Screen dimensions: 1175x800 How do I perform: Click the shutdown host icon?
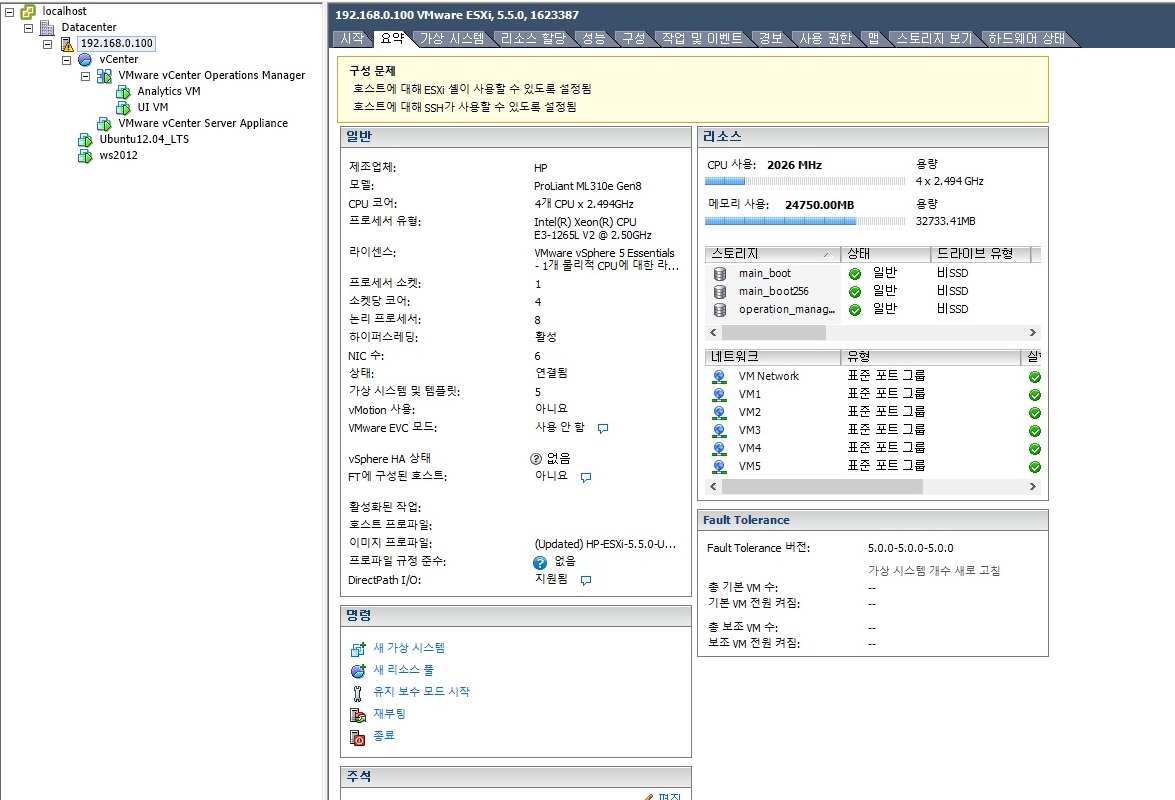pyautogui.click(x=358, y=737)
